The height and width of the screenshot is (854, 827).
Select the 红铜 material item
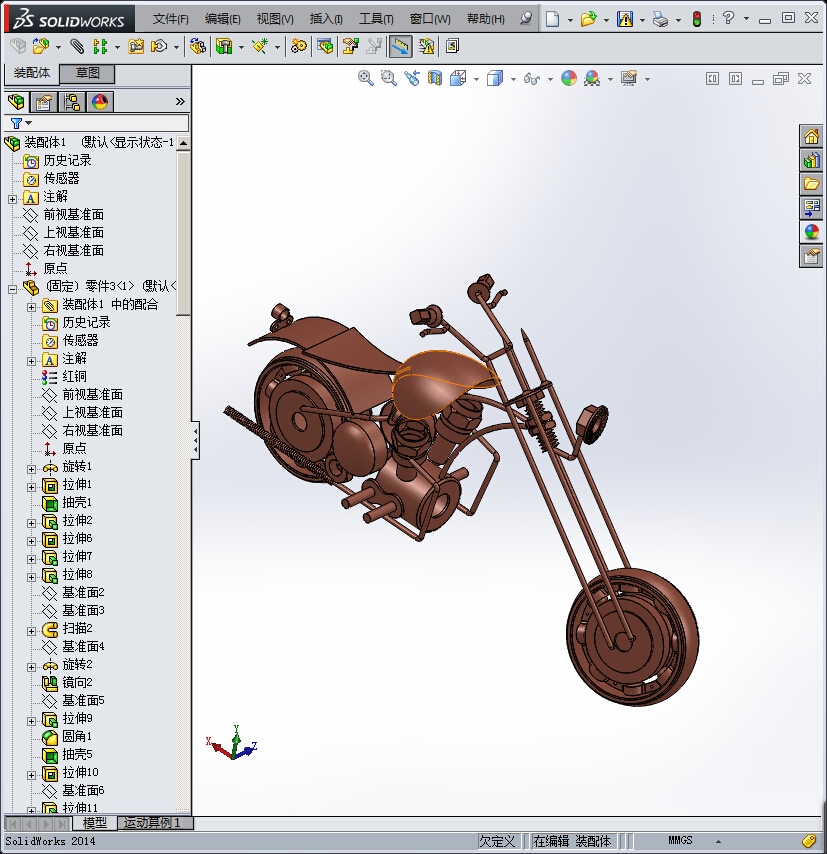point(74,376)
